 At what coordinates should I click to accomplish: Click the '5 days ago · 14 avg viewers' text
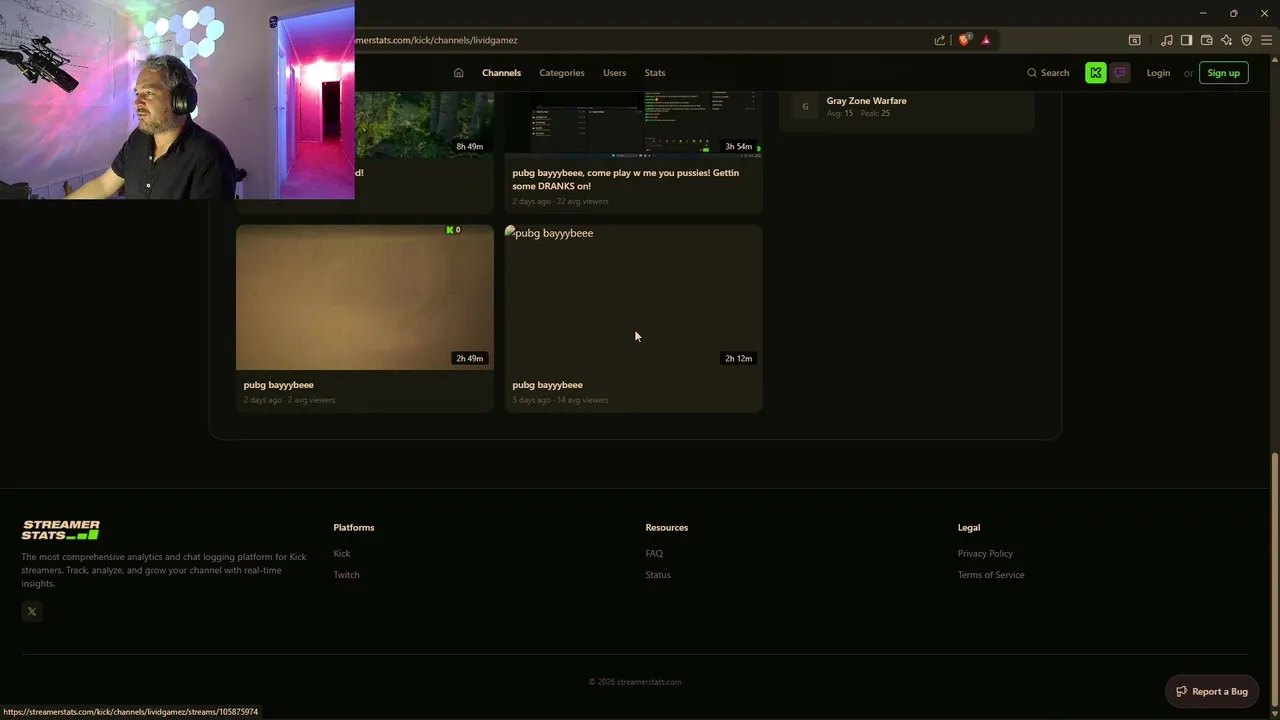coord(560,400)
